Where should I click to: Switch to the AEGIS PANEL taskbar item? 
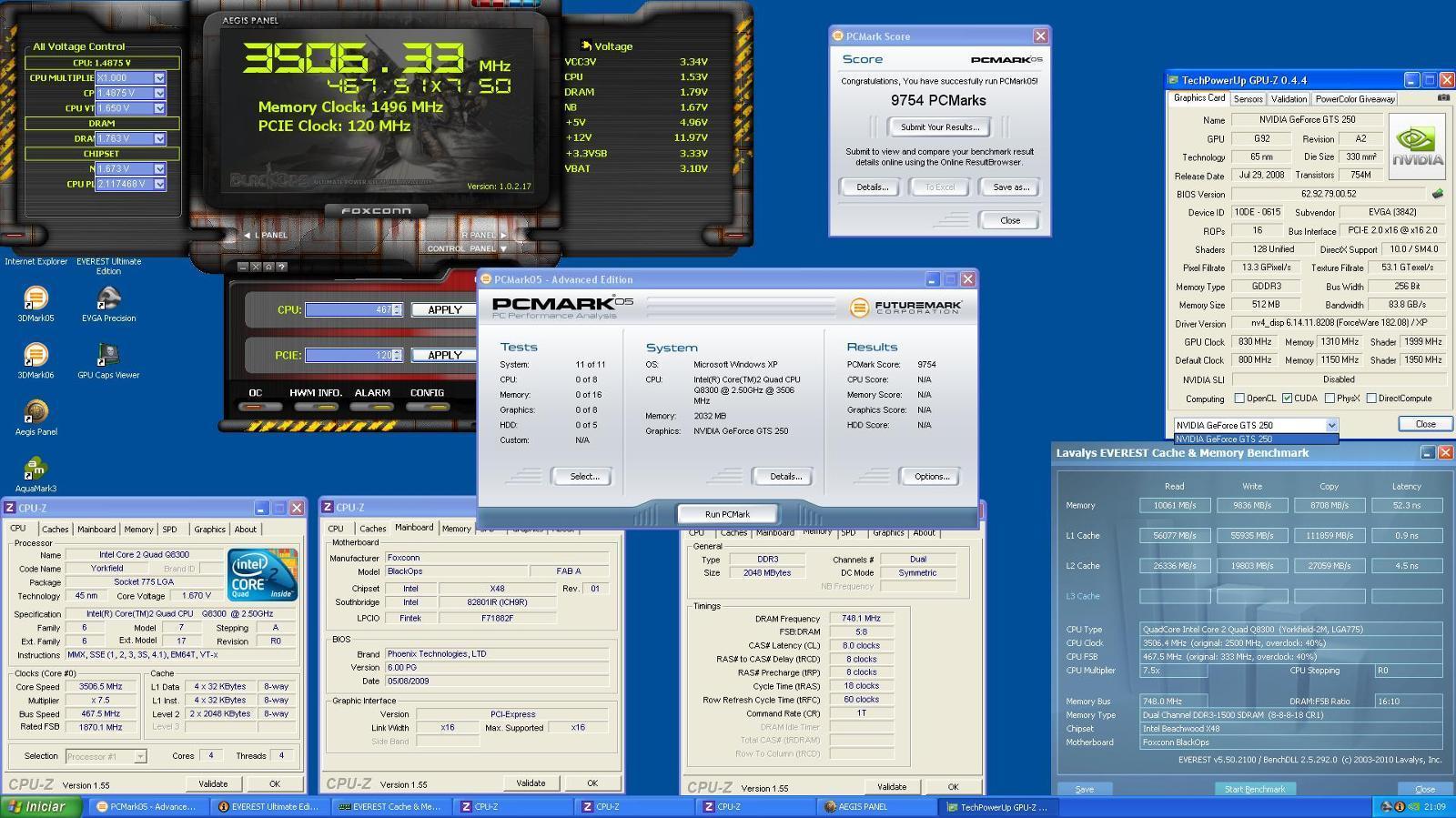click(875, 807)
